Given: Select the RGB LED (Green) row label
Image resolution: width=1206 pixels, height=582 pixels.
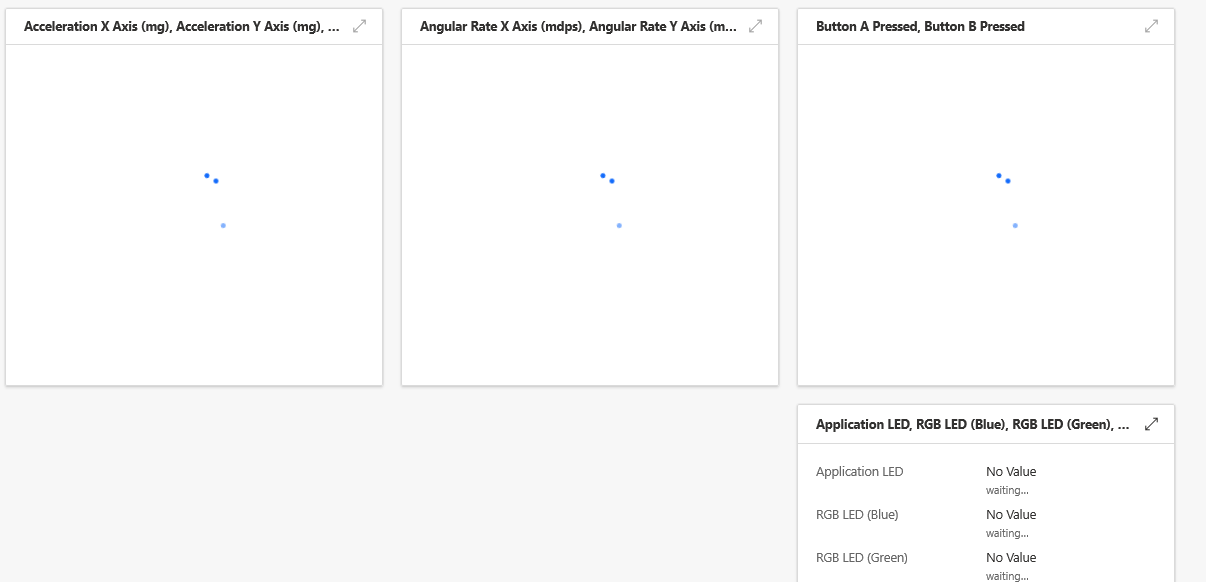Looking at the screenshot, I should 862,558.
